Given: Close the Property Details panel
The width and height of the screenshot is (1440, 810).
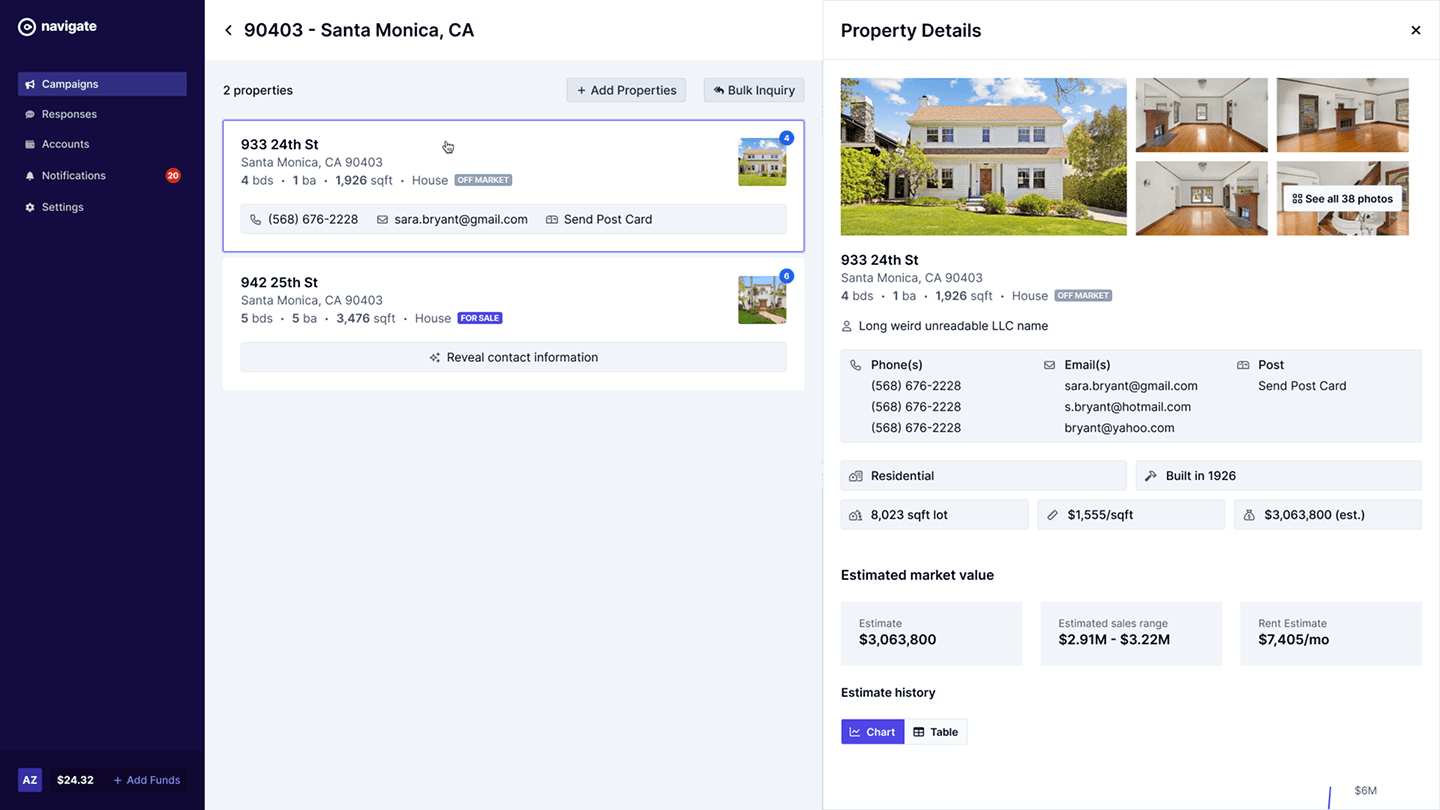Looking at the screenshot, I should (x=1415, y=30).
